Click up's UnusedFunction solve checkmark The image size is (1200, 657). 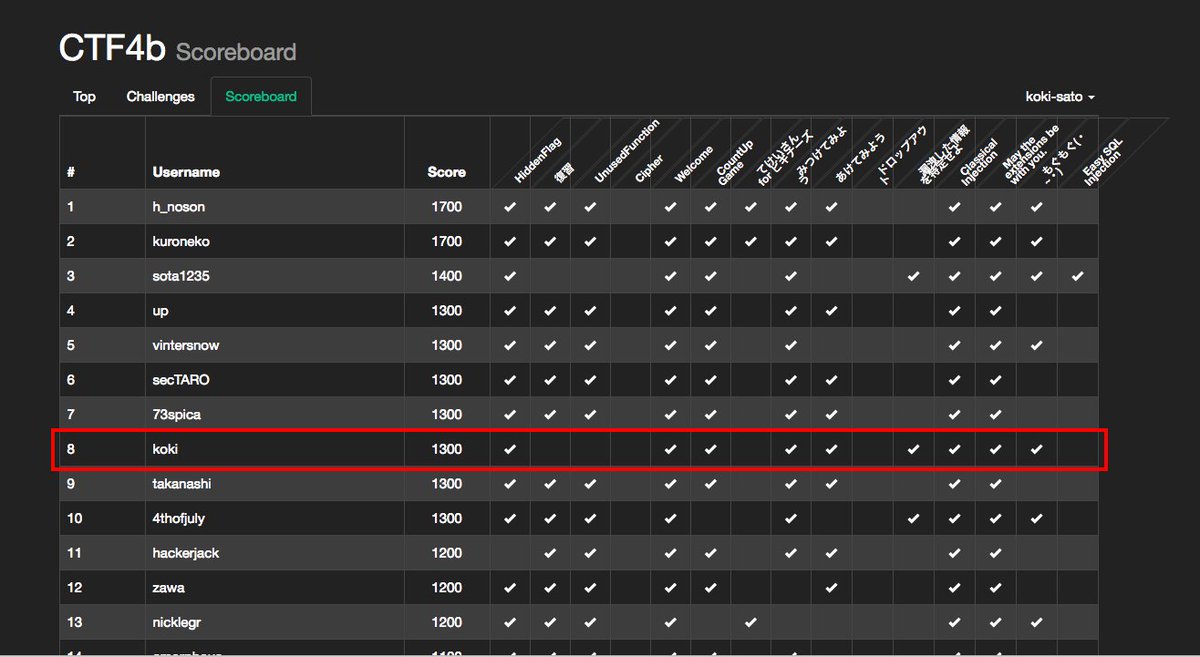pyautogui.click(x=590, y=310)
